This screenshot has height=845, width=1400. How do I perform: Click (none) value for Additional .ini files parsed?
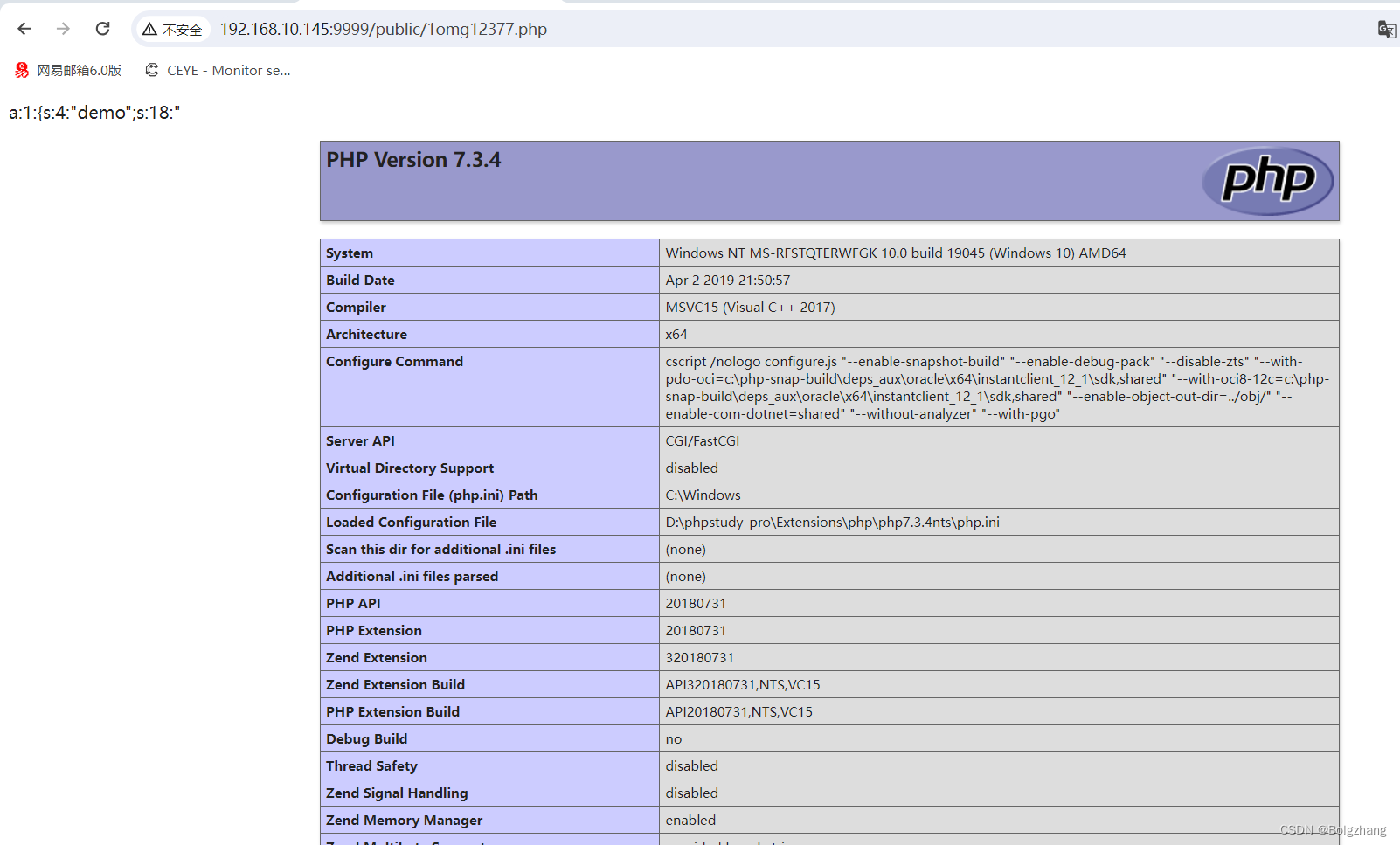coord(685,577)
